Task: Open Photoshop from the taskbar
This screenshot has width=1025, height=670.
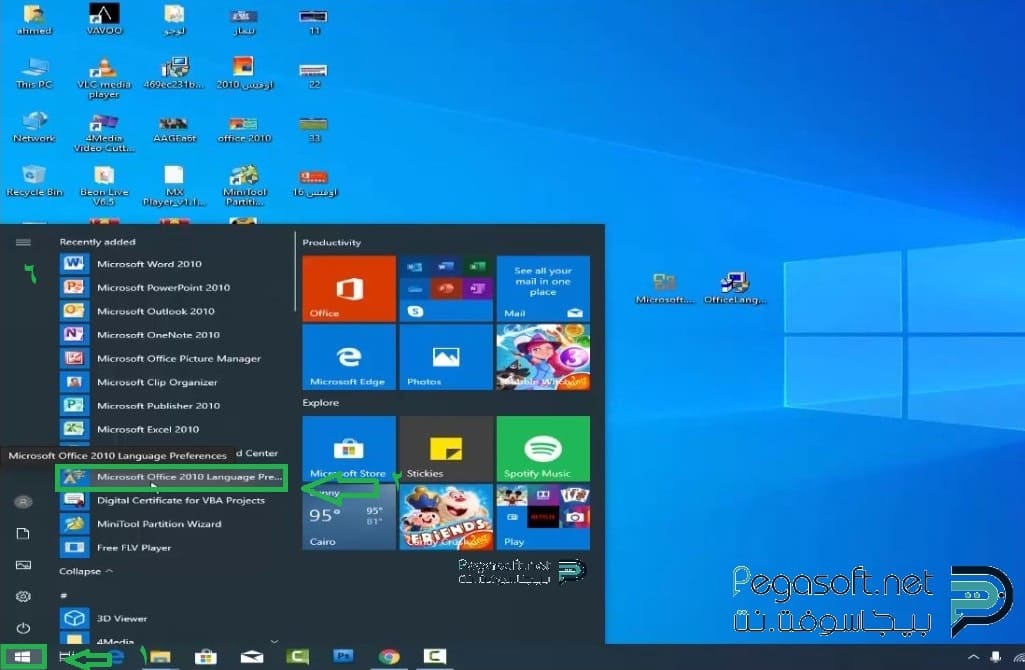Action: coord(343,656)
